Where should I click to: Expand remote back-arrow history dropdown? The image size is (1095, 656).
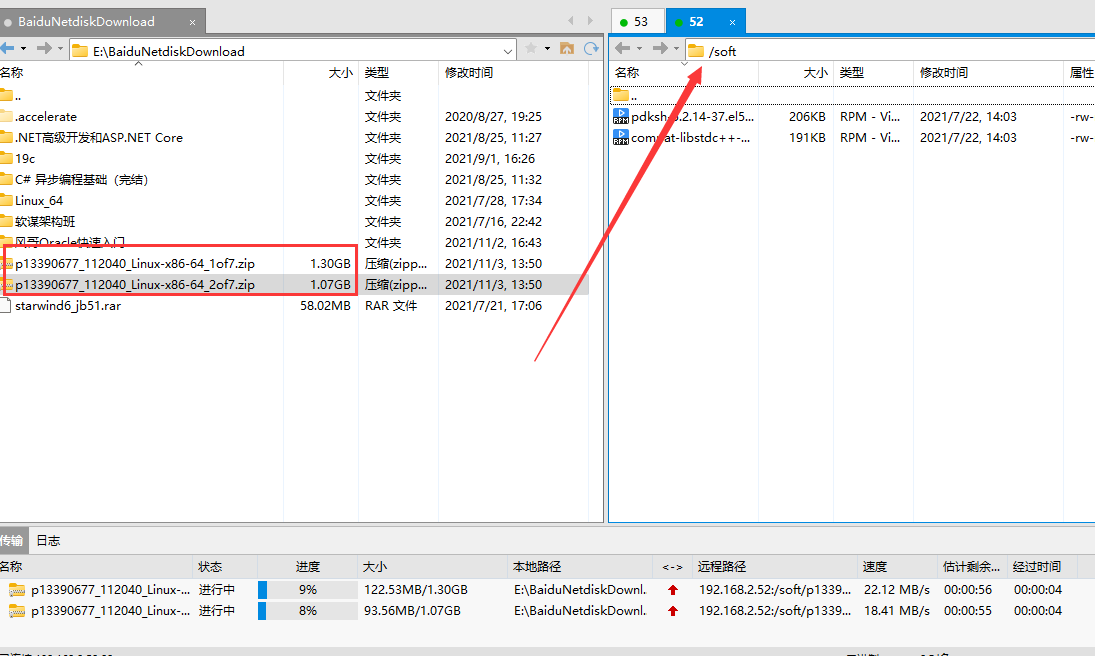(x=639, y=49)
